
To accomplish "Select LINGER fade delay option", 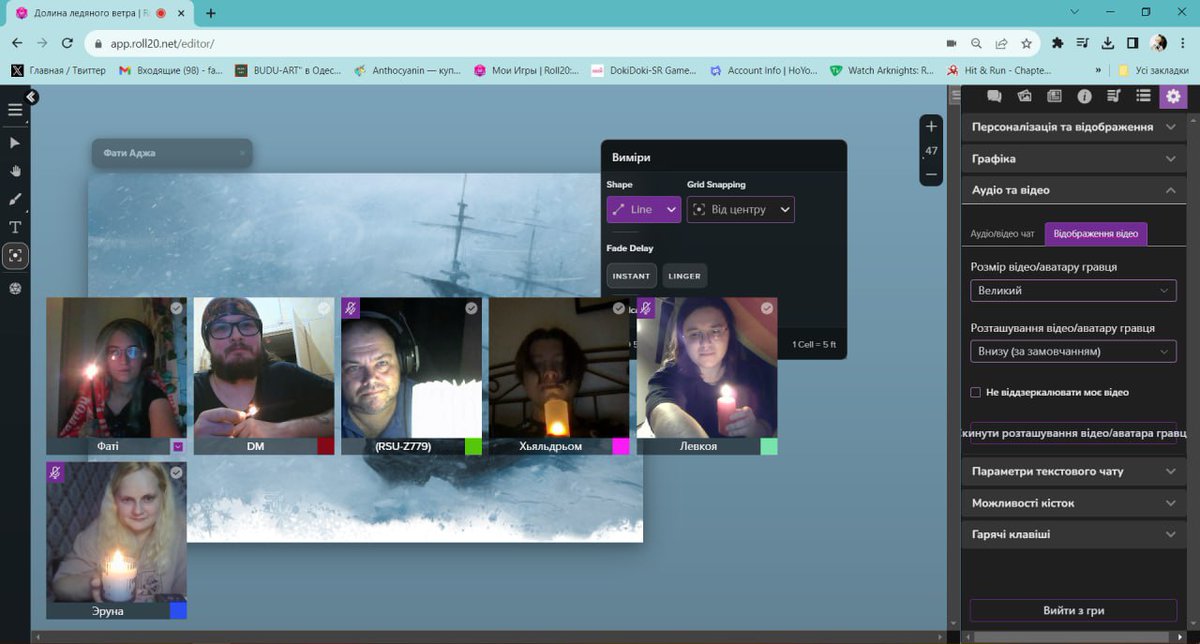I will (684, 276).
